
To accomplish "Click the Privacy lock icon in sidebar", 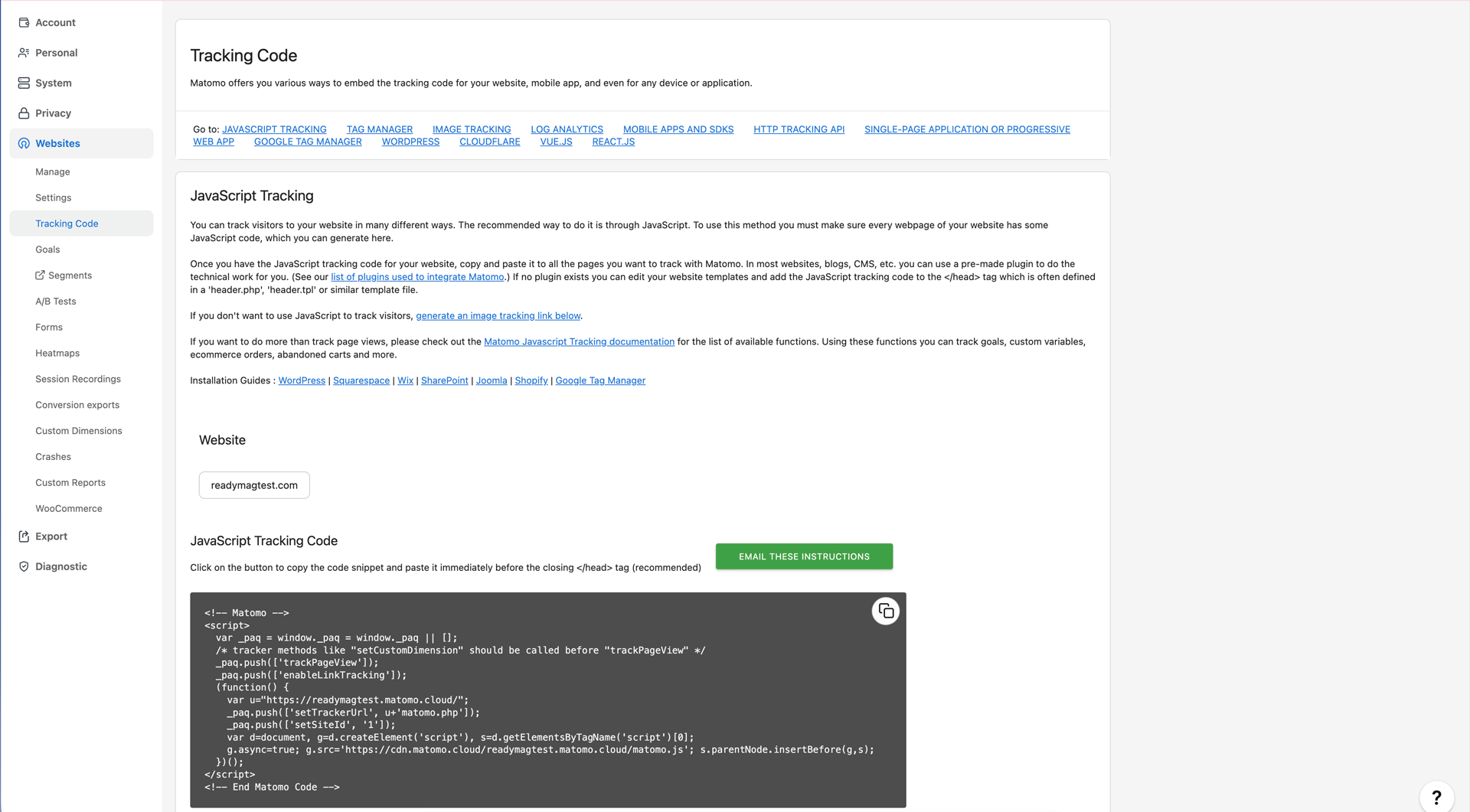I will [x=24, y=113].
